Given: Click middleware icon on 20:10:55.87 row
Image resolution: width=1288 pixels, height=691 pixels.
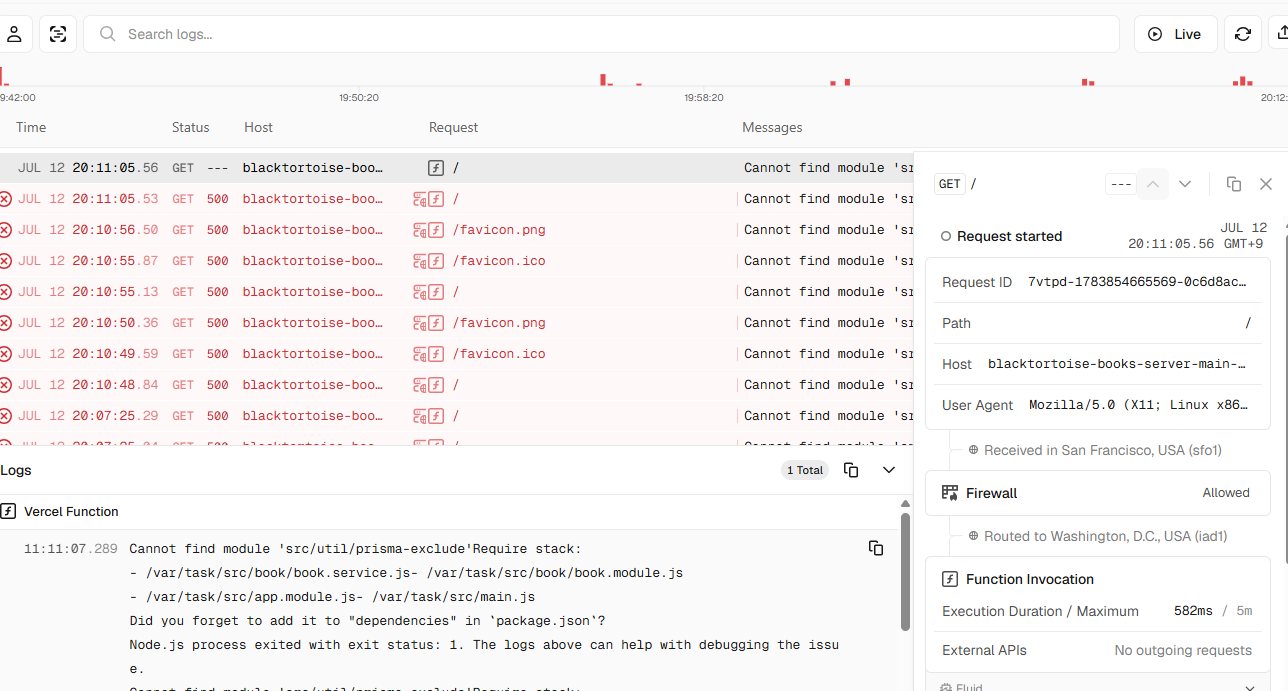Looking at the screenshot, I should pyautogui.click(x=421, y=261).
